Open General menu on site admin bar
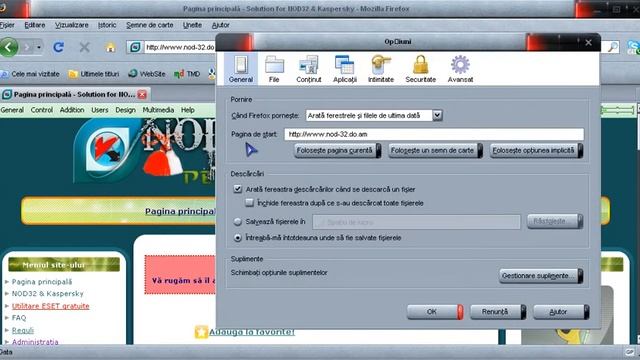This screenshot has width=640, height=360. click(x=12, y=110)
